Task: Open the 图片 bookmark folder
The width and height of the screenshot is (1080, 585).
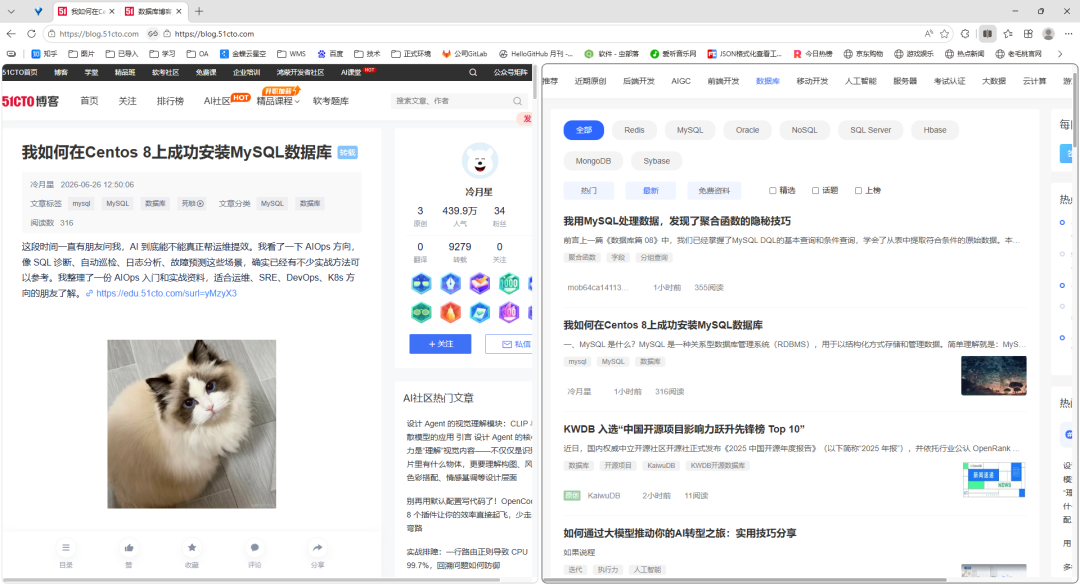Action: [x=81, y=54]
